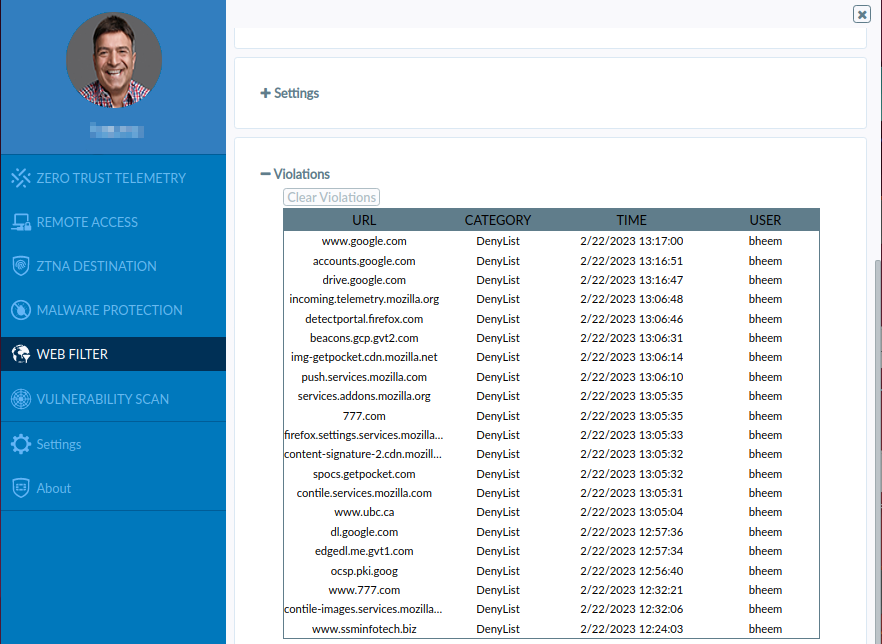Click the About icon in sidebar

pos(21,488)
